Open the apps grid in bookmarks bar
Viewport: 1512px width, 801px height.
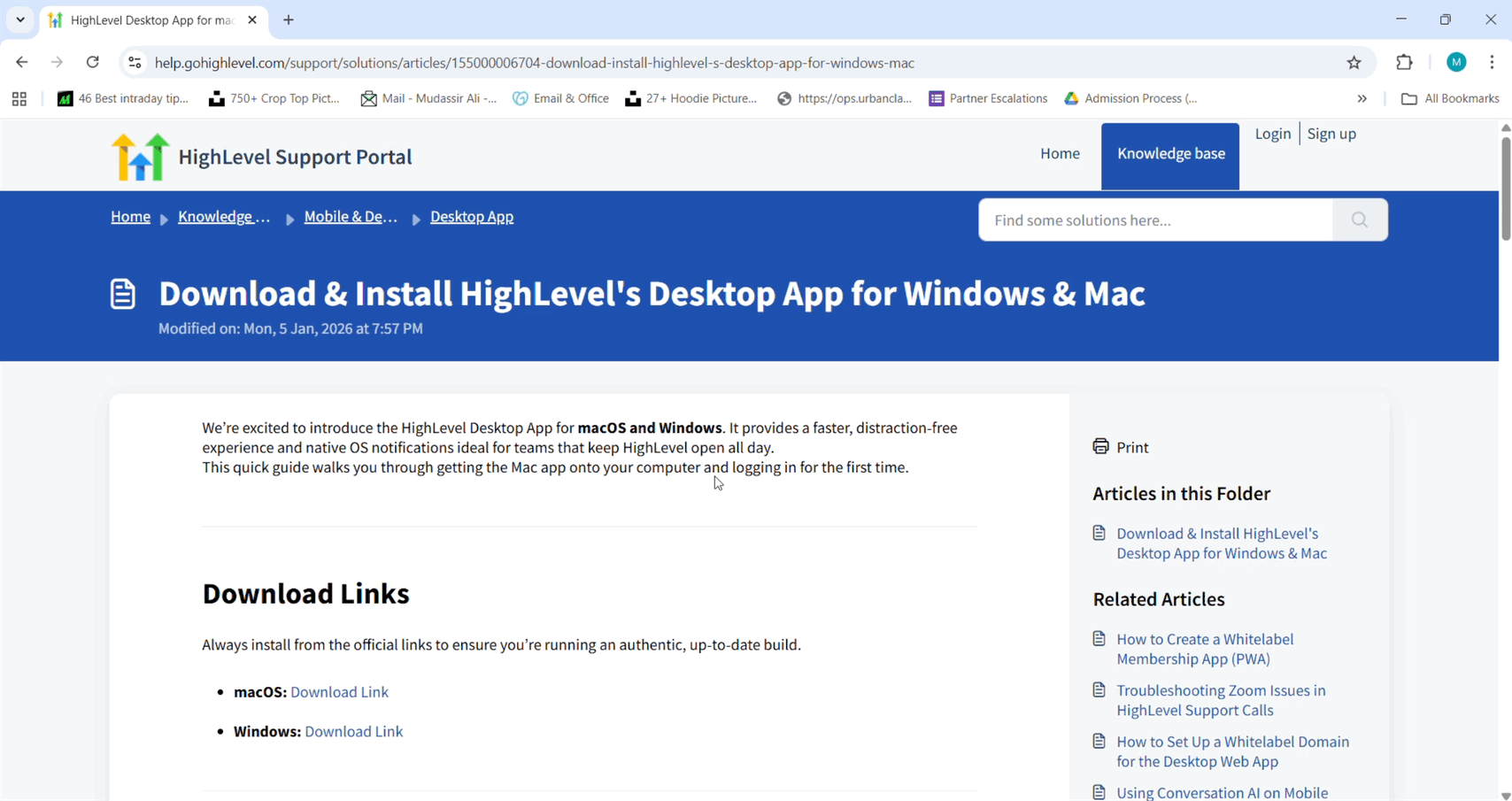coord(19,98)
